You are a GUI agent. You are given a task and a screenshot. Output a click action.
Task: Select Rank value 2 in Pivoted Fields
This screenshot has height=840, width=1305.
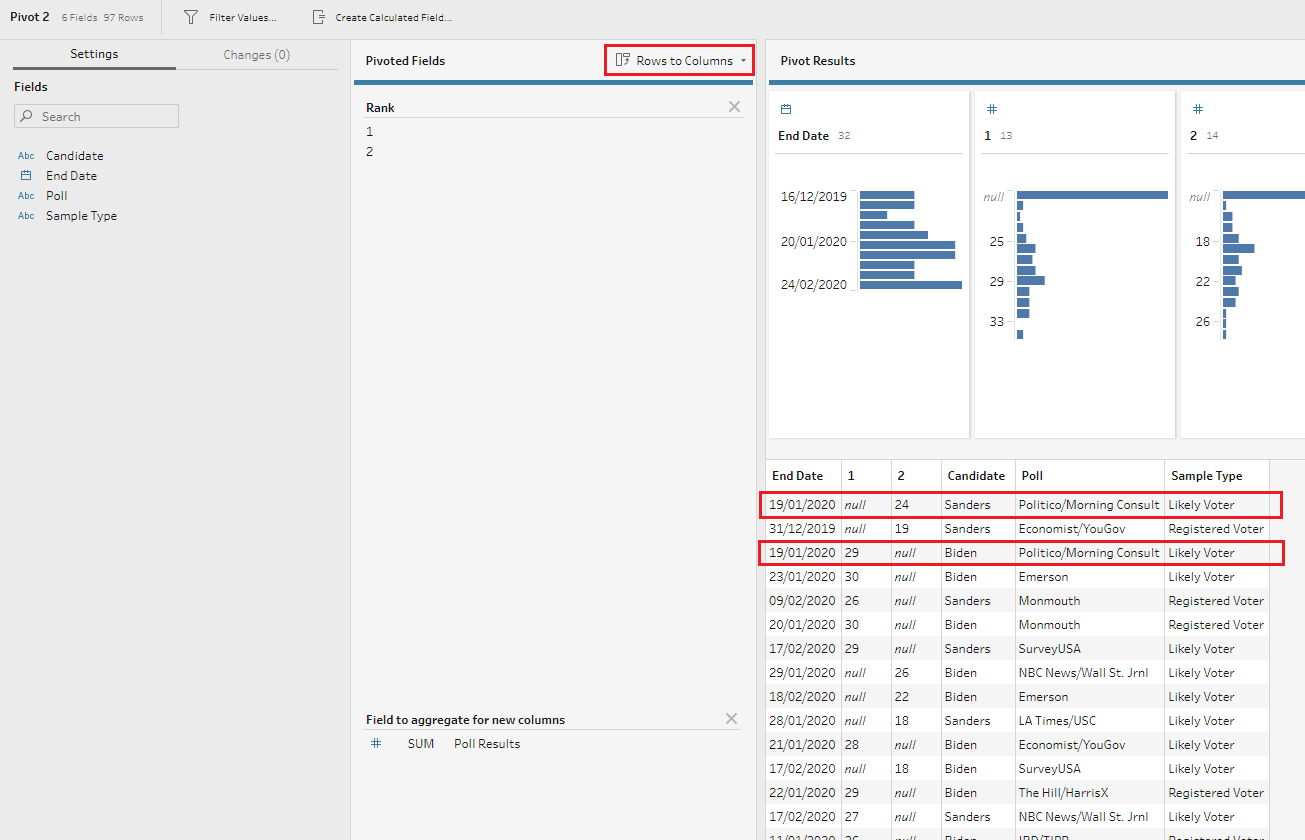369,152
